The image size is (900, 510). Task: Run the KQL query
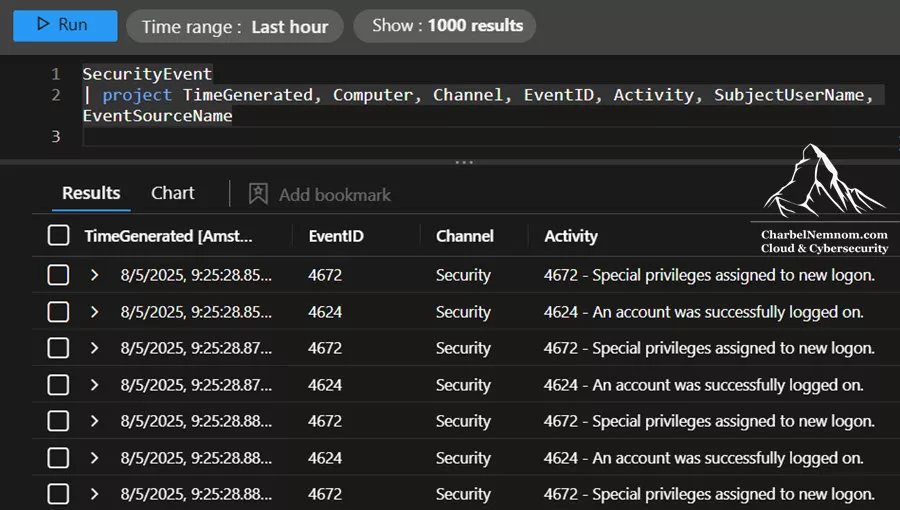click(65, 25)
